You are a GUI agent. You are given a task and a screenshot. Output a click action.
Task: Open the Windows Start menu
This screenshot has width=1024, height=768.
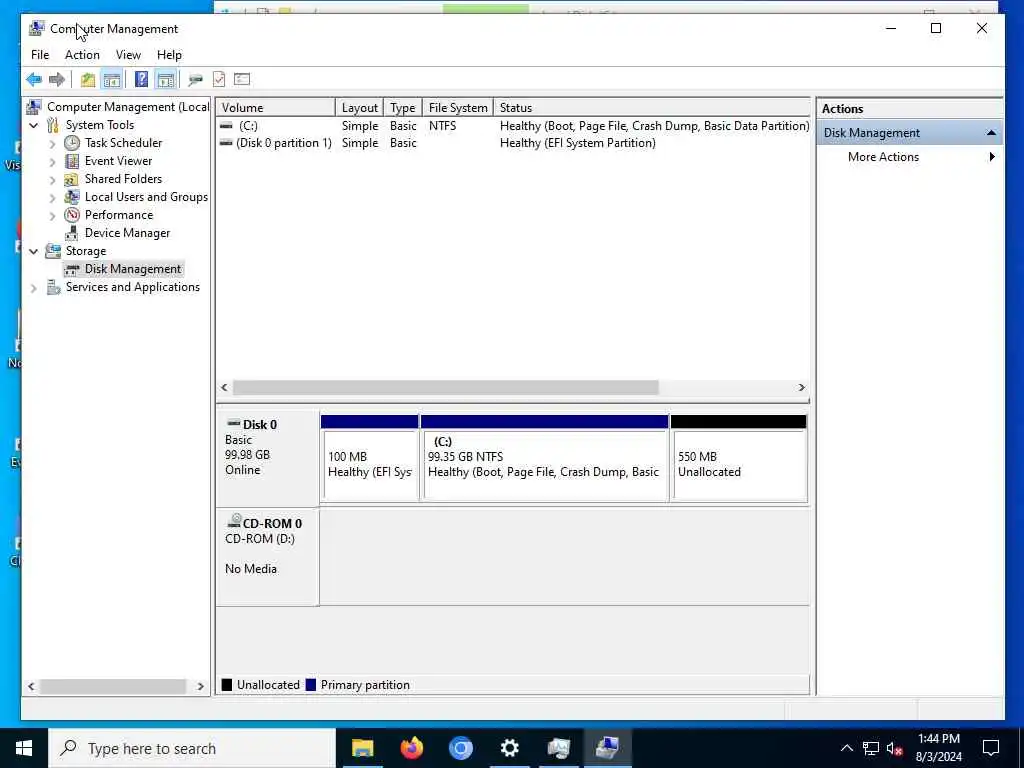[x=24, y=748]
